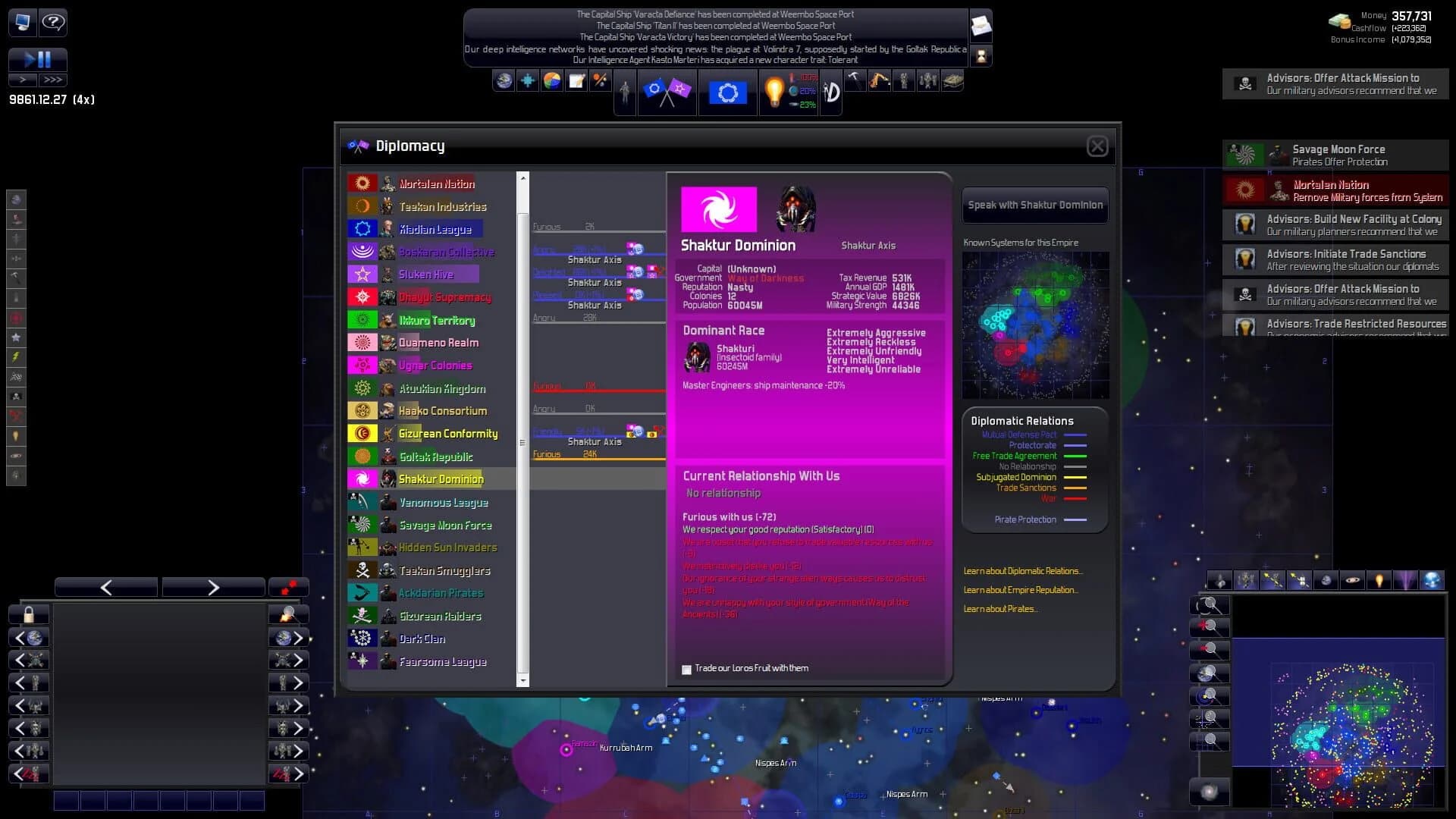Click the galaxy globe icon in top toolbar
This screenshot has width=1456, height=819.
(504, 80)
